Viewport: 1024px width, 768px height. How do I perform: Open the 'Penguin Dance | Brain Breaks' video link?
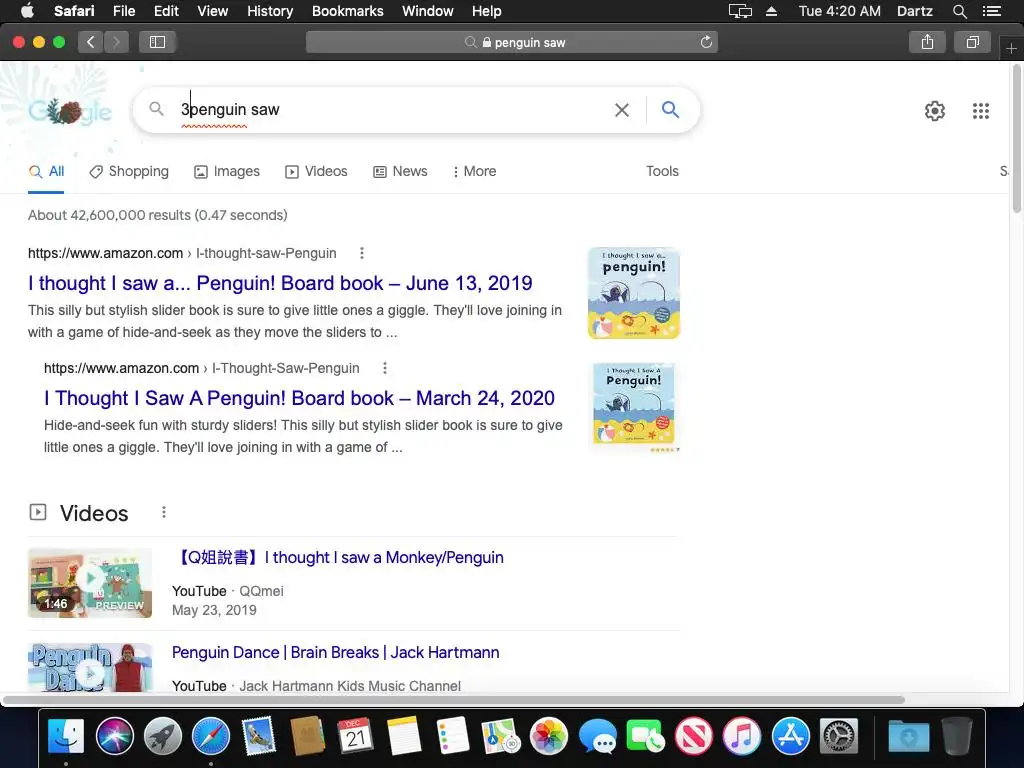pos(336,652)
